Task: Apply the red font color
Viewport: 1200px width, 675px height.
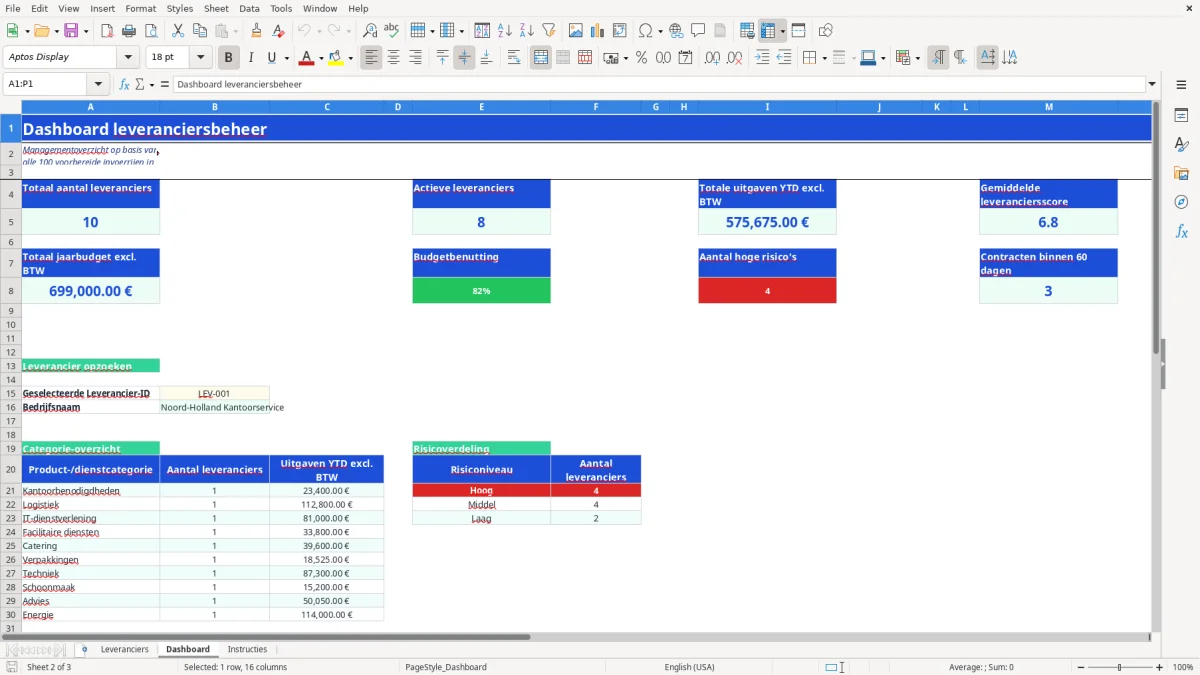Action: click(306, 58)
